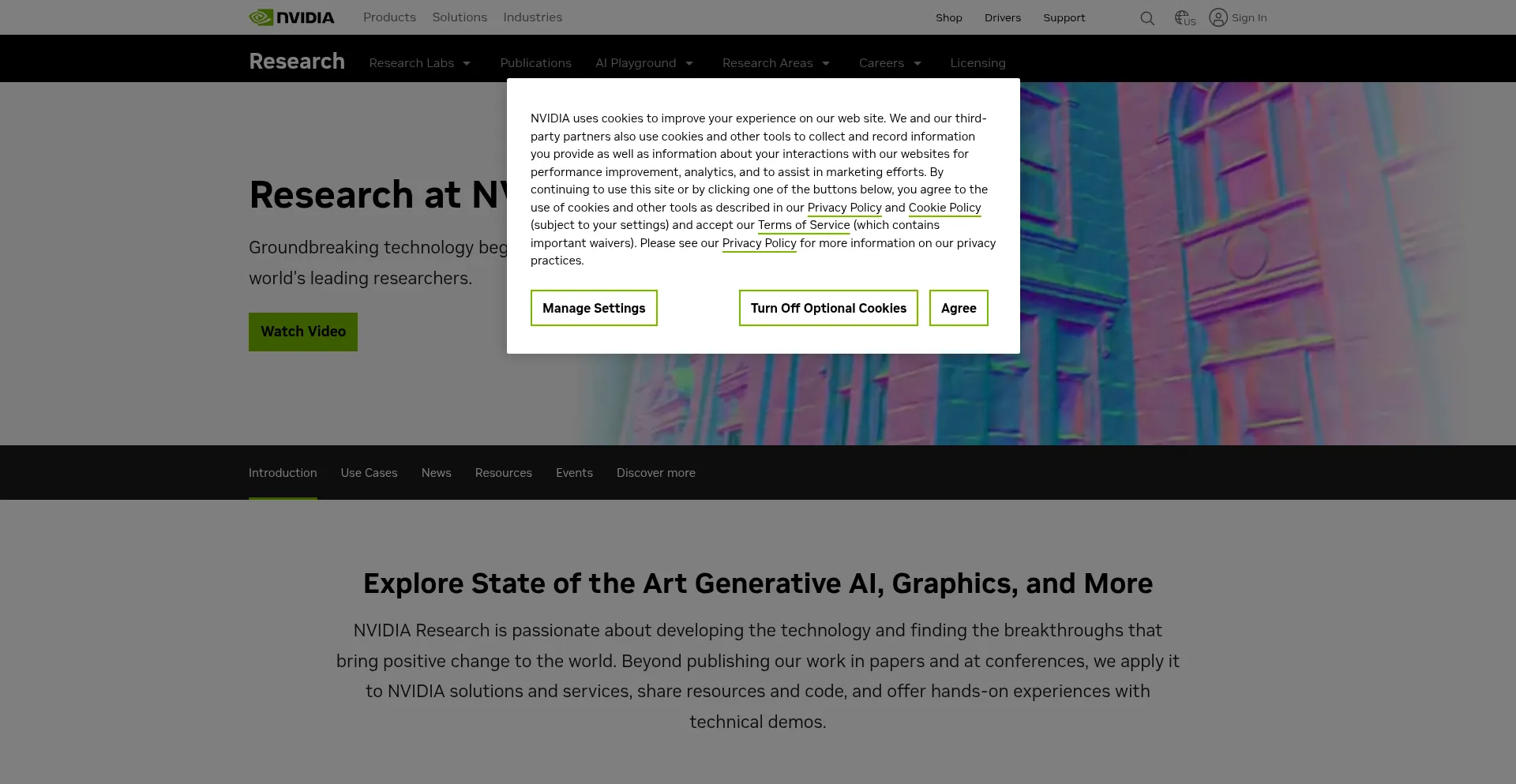Select the News tab
This screenshot has height=784, width=1516.
(x=436, y=473)
